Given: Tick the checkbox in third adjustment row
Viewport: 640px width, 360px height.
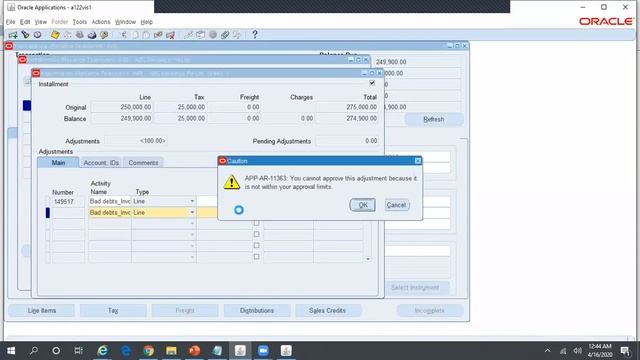Looking at the screenshot, I should pos(256,223).
